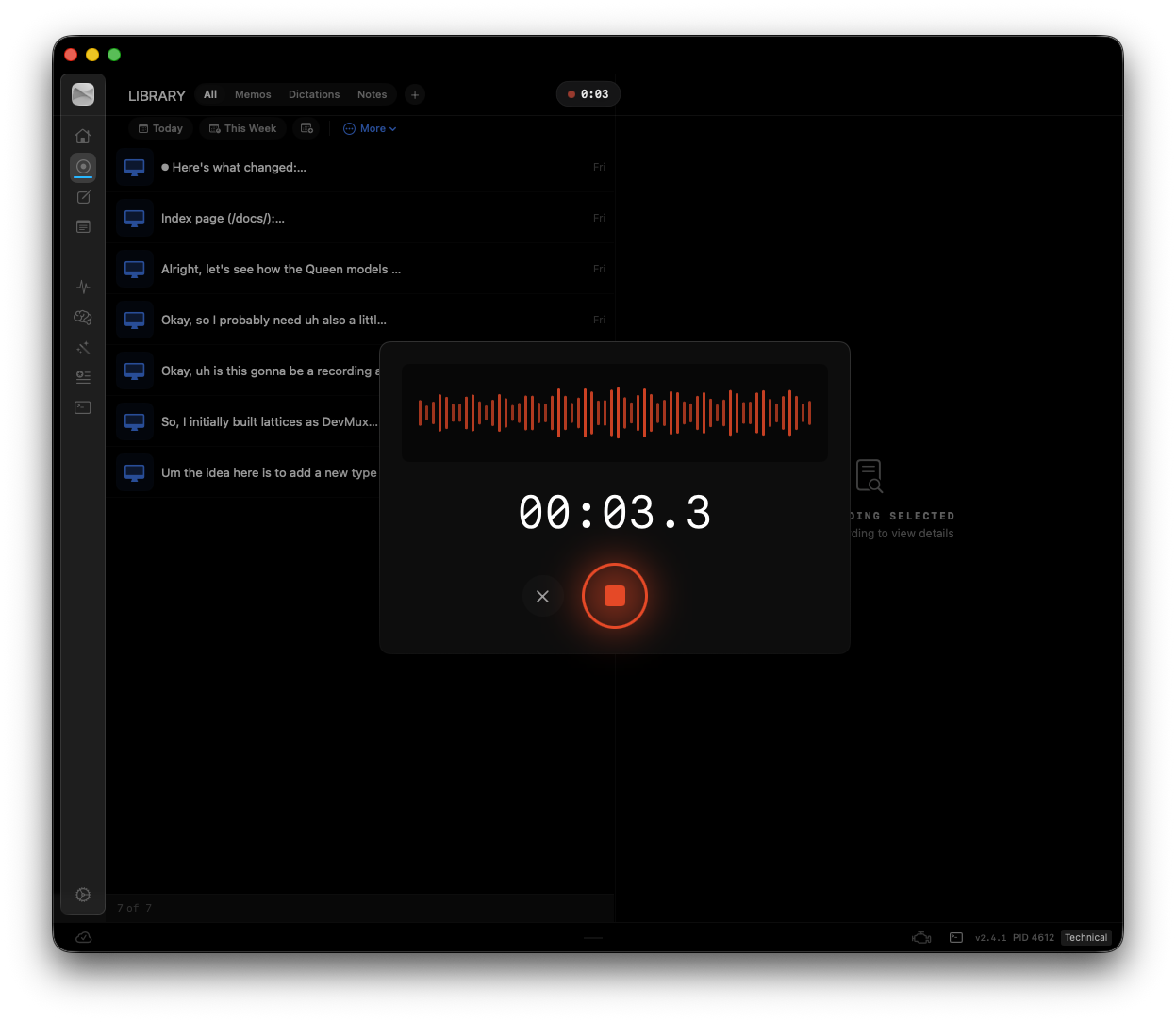Open the activity waveform sidebar icon
Image resolution: width=1176 pixels, height=1022 pixels.
tap(83, 287)
